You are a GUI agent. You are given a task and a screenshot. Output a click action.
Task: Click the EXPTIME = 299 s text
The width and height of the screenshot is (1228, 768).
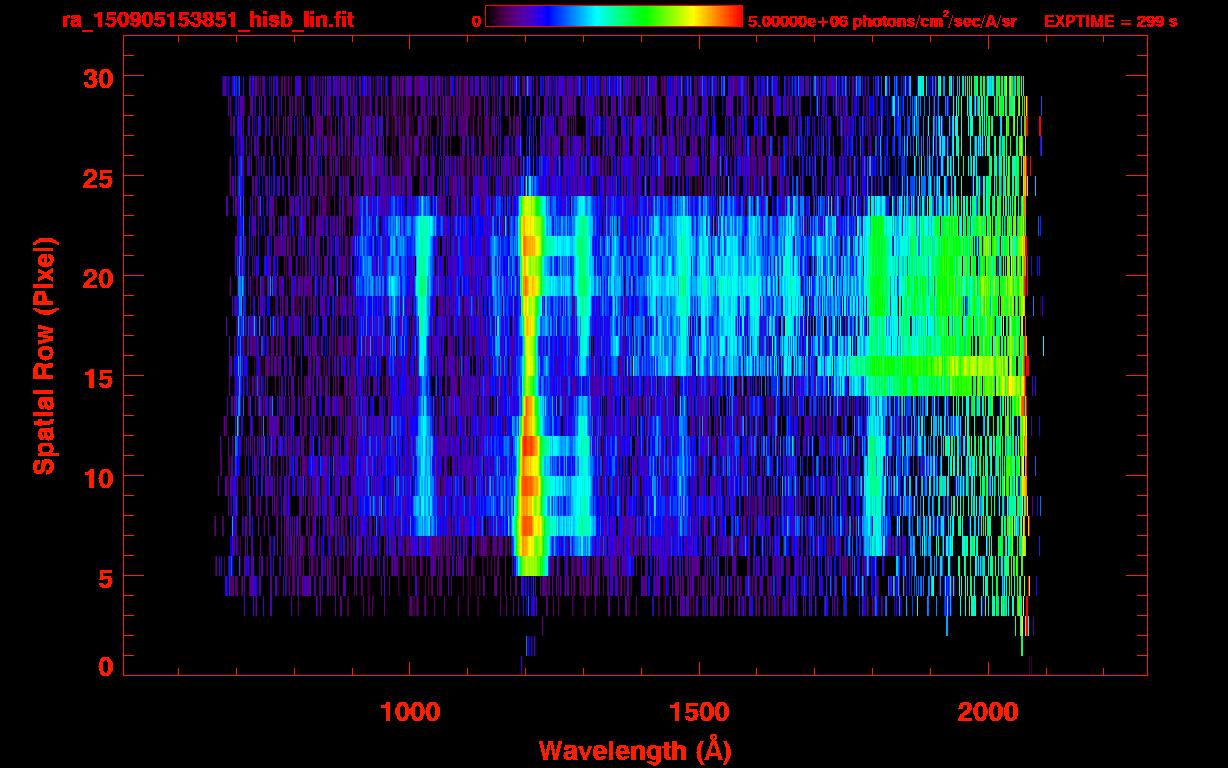(1110, 21)
